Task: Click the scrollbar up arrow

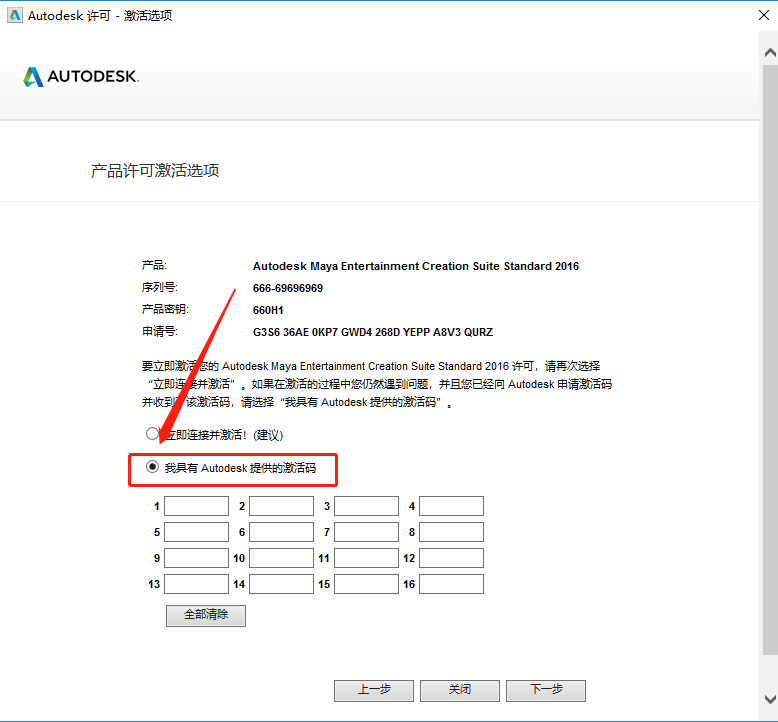Action: pos(770,53)
